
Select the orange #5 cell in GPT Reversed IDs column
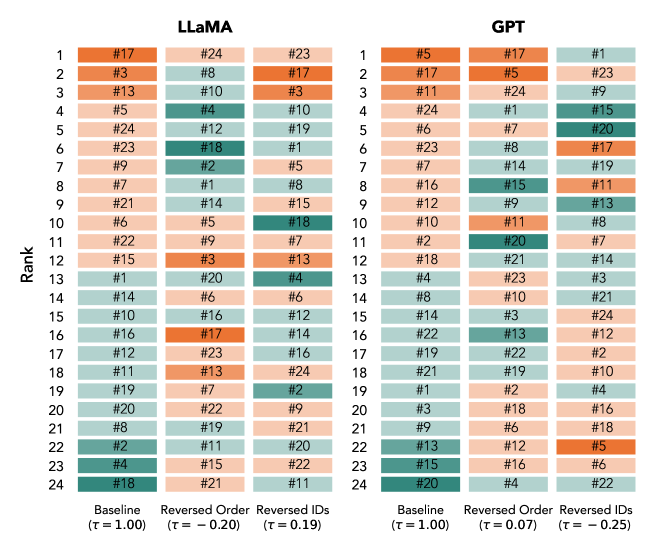click(595, 447)
